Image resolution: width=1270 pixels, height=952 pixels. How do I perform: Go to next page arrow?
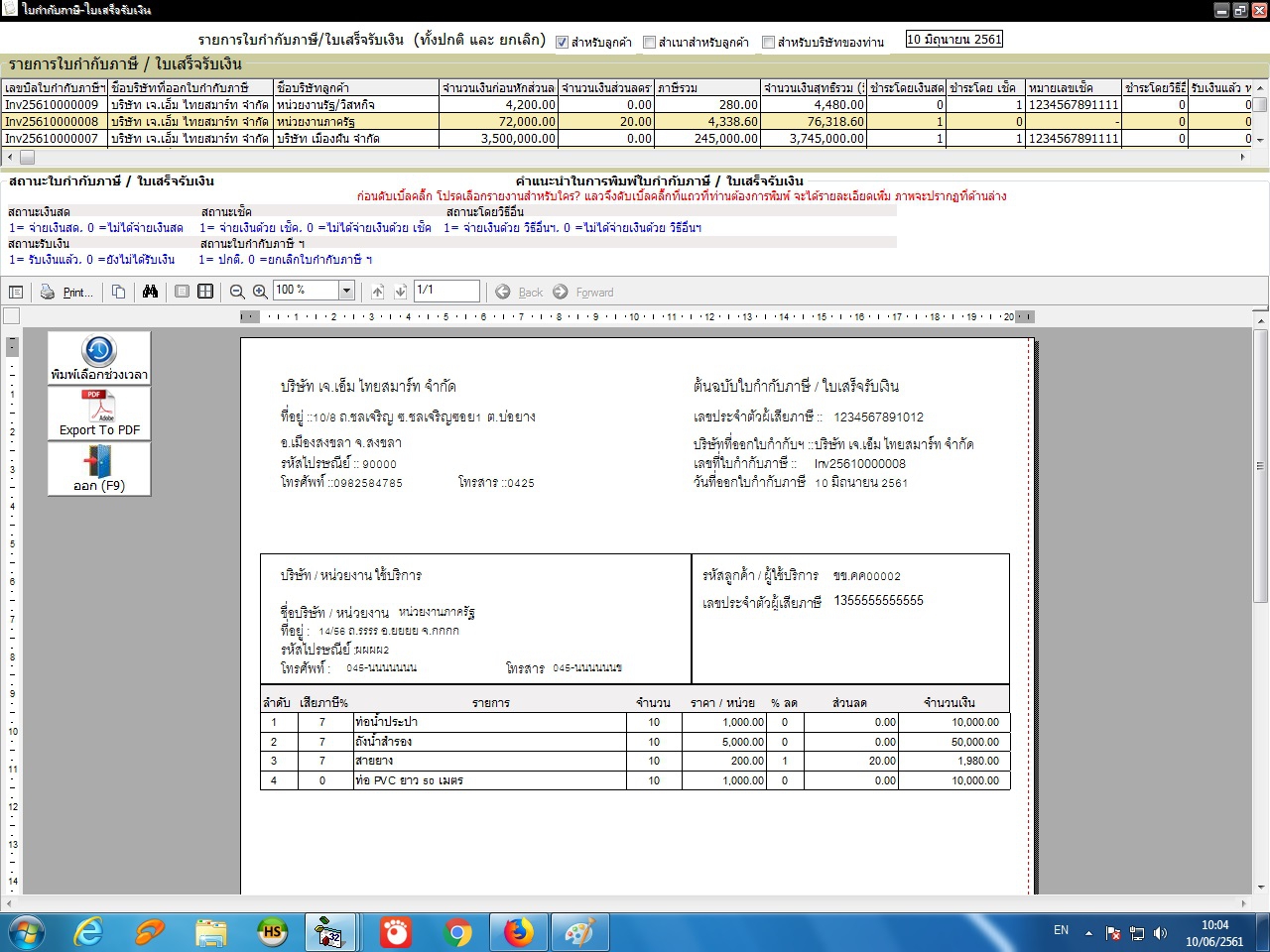click(401, 292)
